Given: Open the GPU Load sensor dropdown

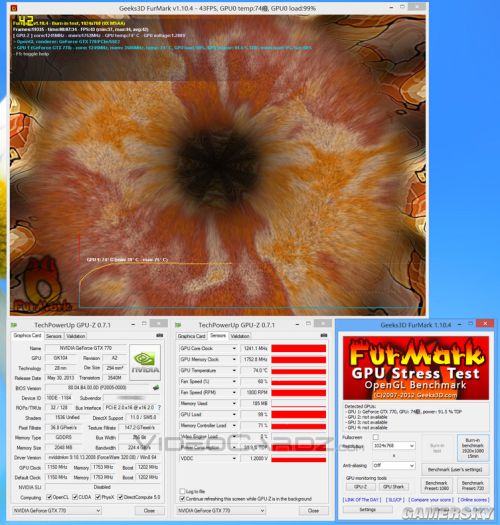Looking at the screenshot, I should pos(234,415).
